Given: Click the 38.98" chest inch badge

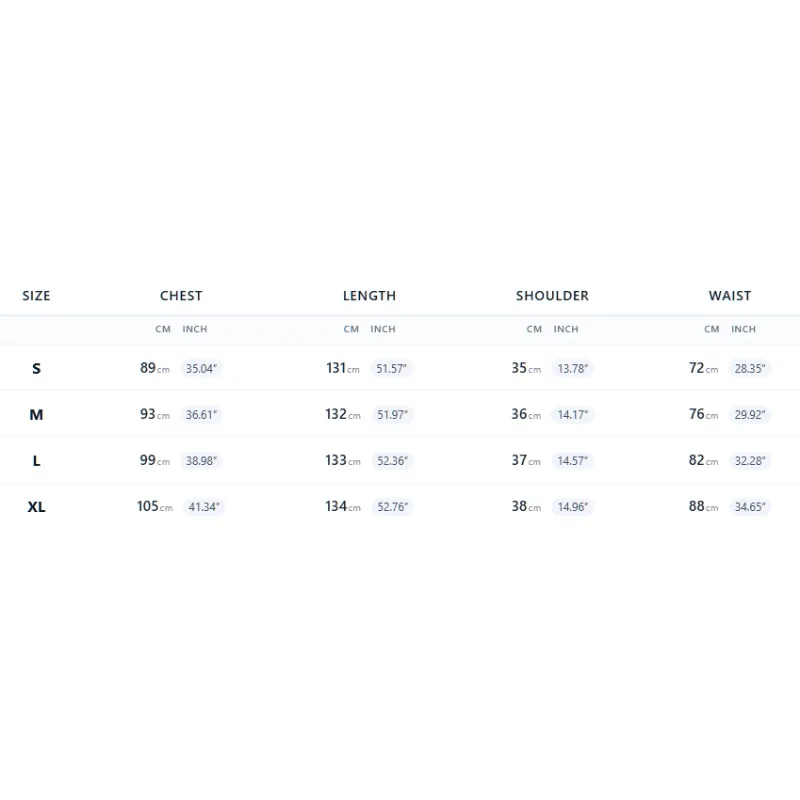Looking at the screenshot, I should [201, 461].
